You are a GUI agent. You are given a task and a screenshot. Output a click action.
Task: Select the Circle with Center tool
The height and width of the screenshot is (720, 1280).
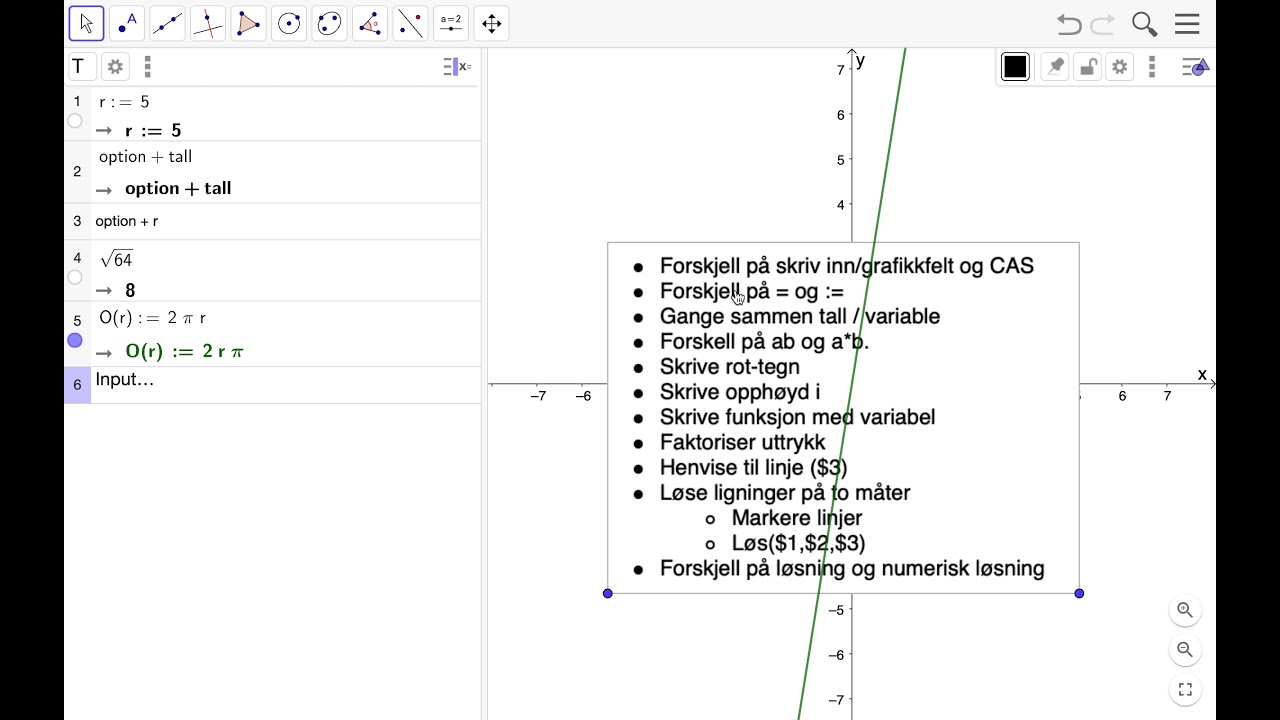click(x=289, y=23)
